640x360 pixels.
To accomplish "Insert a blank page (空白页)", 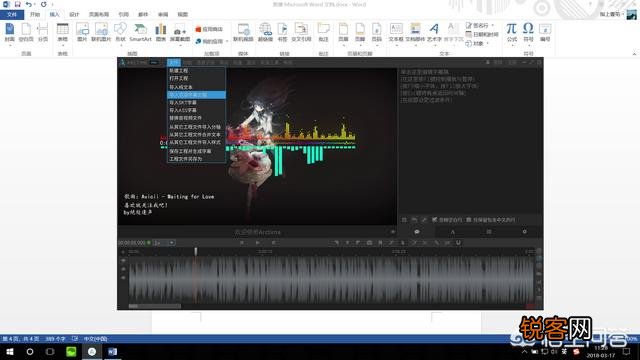I will pos(26,33).
